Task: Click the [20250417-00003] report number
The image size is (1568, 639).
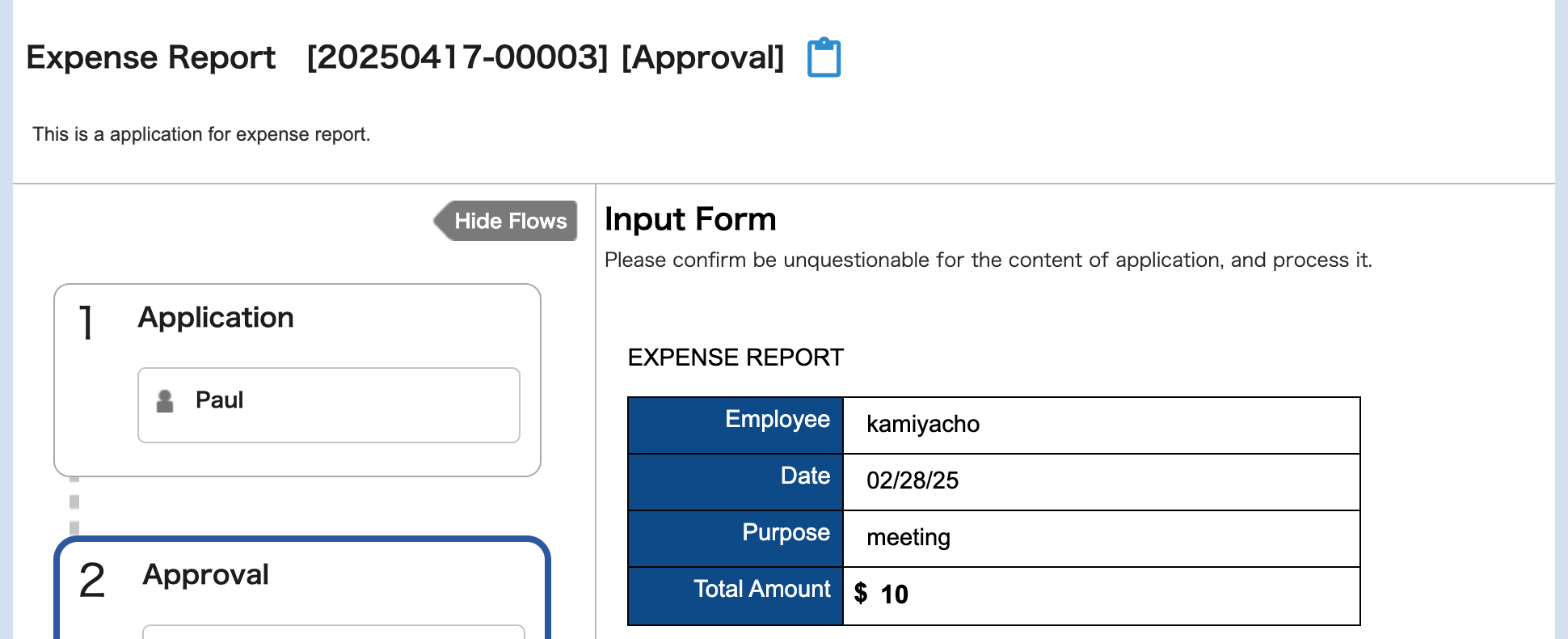Action: coord(457,57)
